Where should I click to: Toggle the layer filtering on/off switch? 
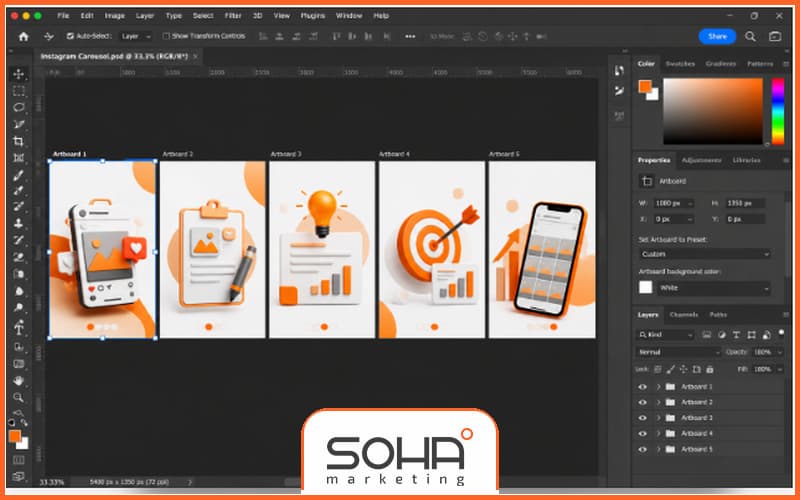click(781, 333)
